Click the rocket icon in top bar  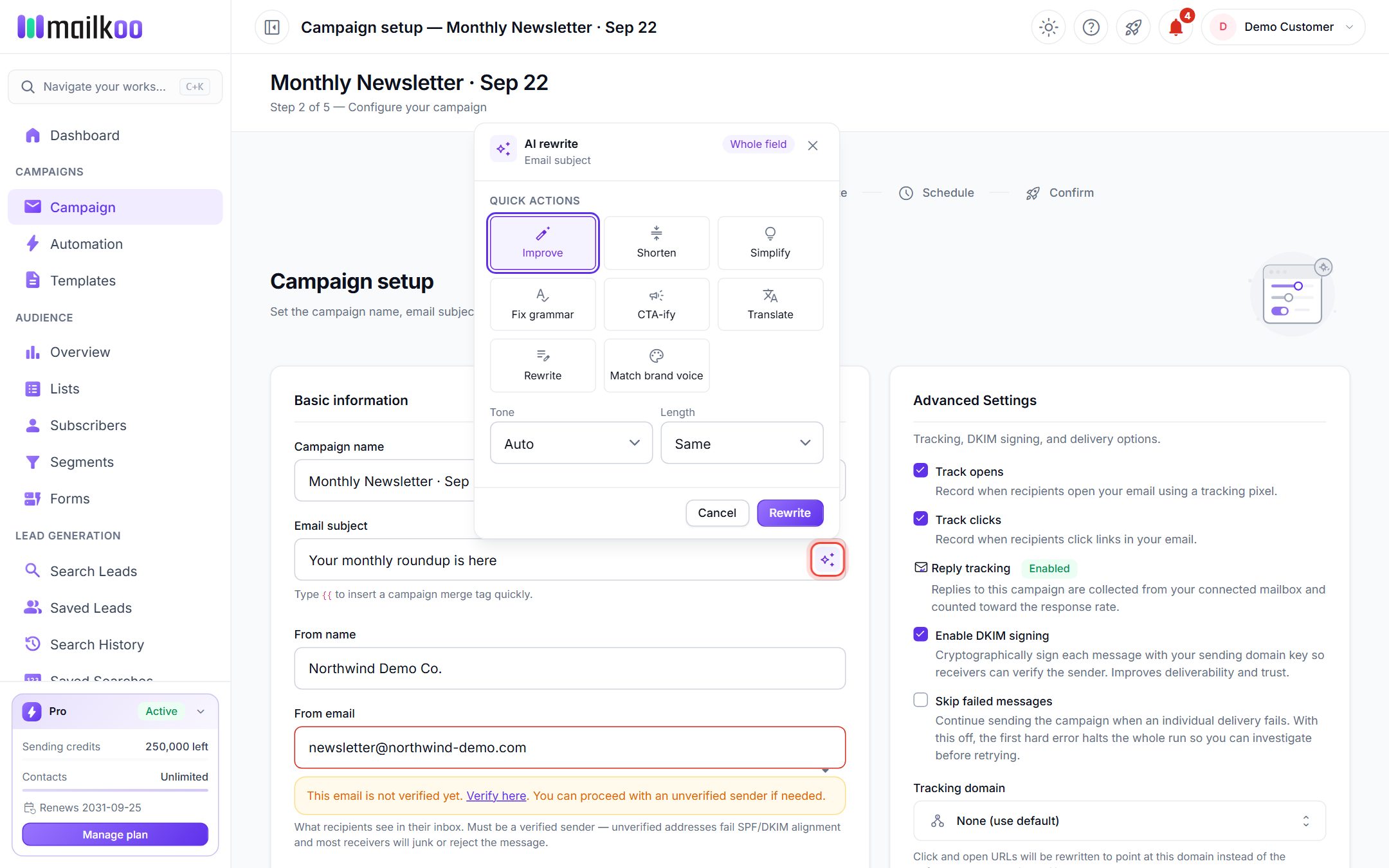1133,27
